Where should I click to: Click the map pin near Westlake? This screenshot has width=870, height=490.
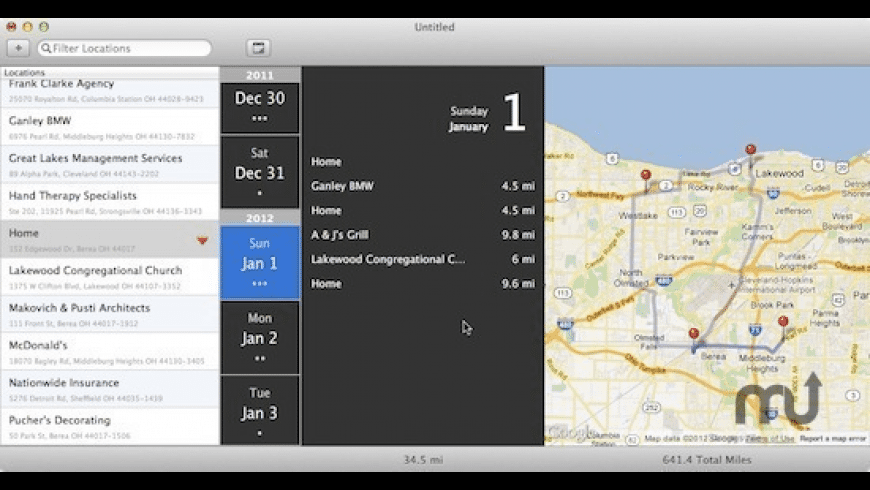point(646,176)
